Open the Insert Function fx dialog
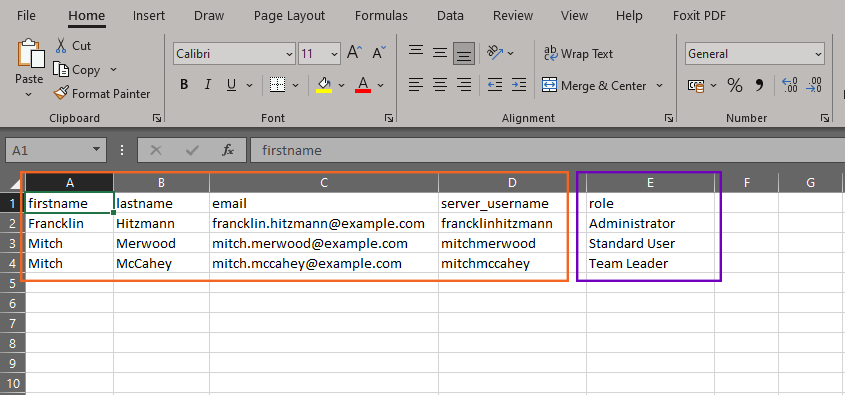The image size is (845, 395). [x=228, y=150]
